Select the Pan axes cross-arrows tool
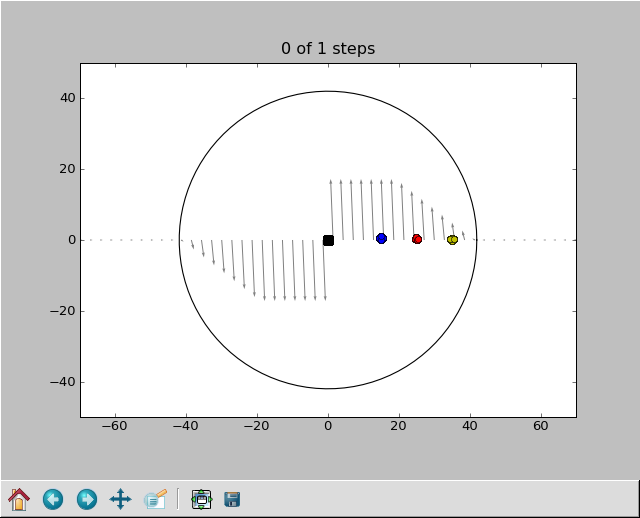 pos(120,499)
